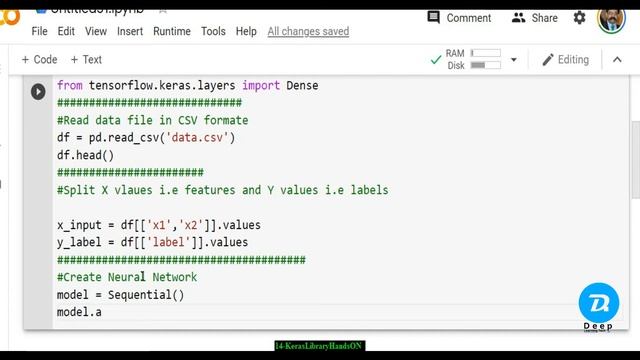This screenshot has width=640, height=360.
Task: Click the Colab logo
Action: (10, 17)
